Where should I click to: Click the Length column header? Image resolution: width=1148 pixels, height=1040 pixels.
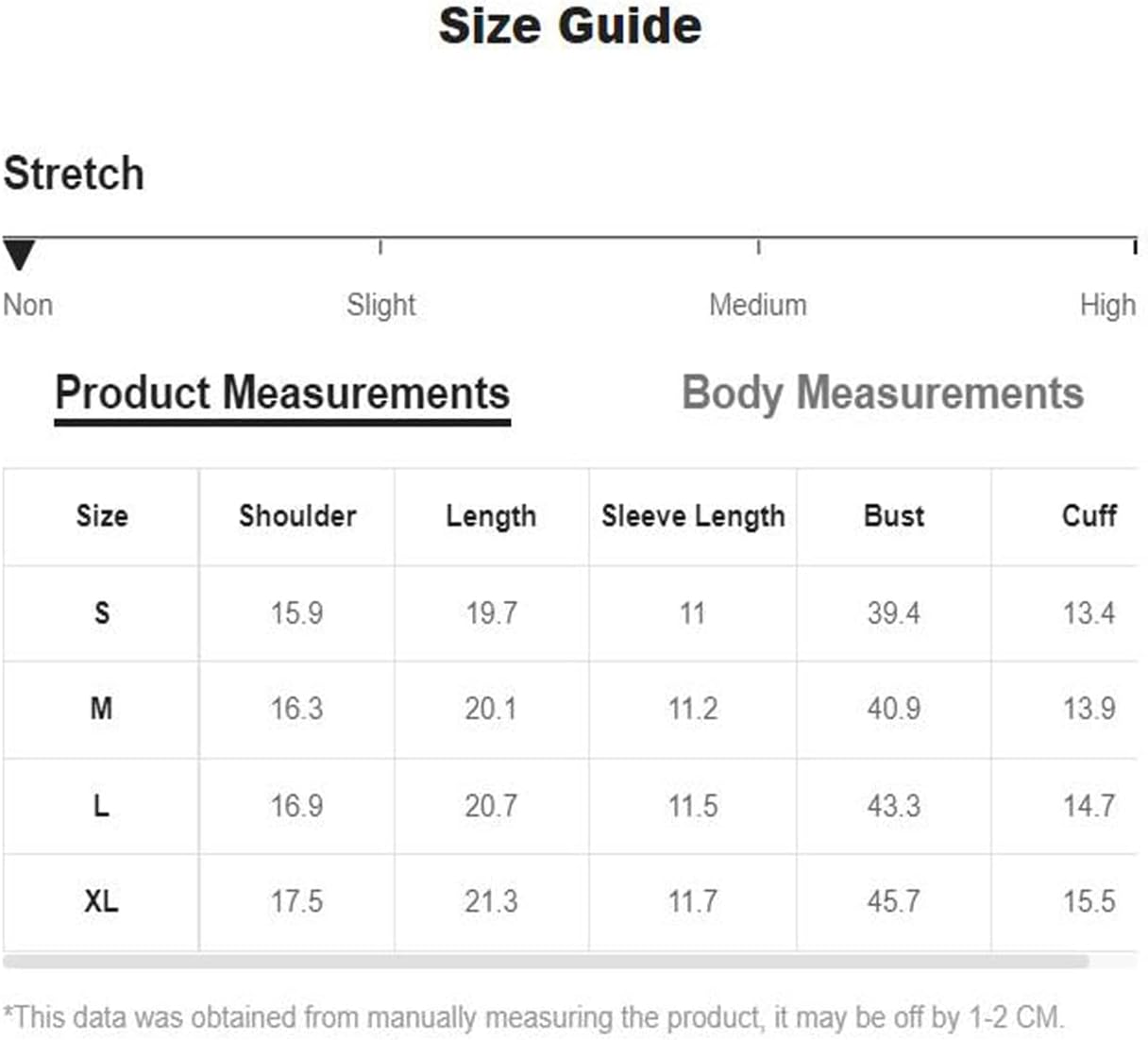point(491,516)
